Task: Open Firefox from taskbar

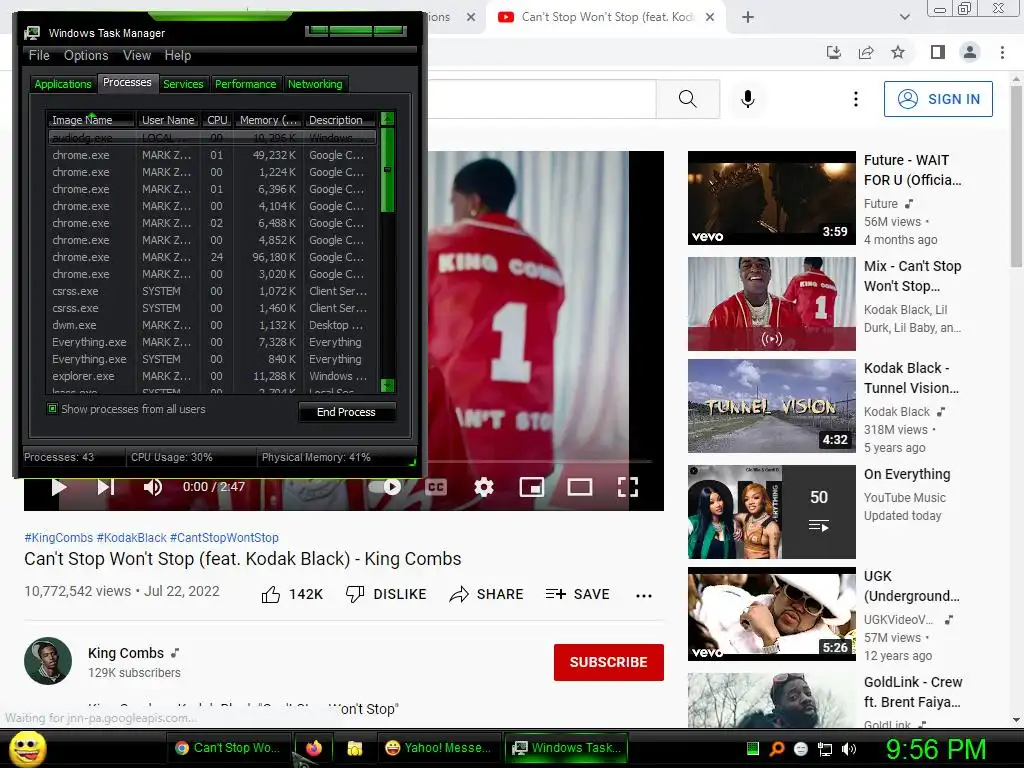Action: (313, 748)
